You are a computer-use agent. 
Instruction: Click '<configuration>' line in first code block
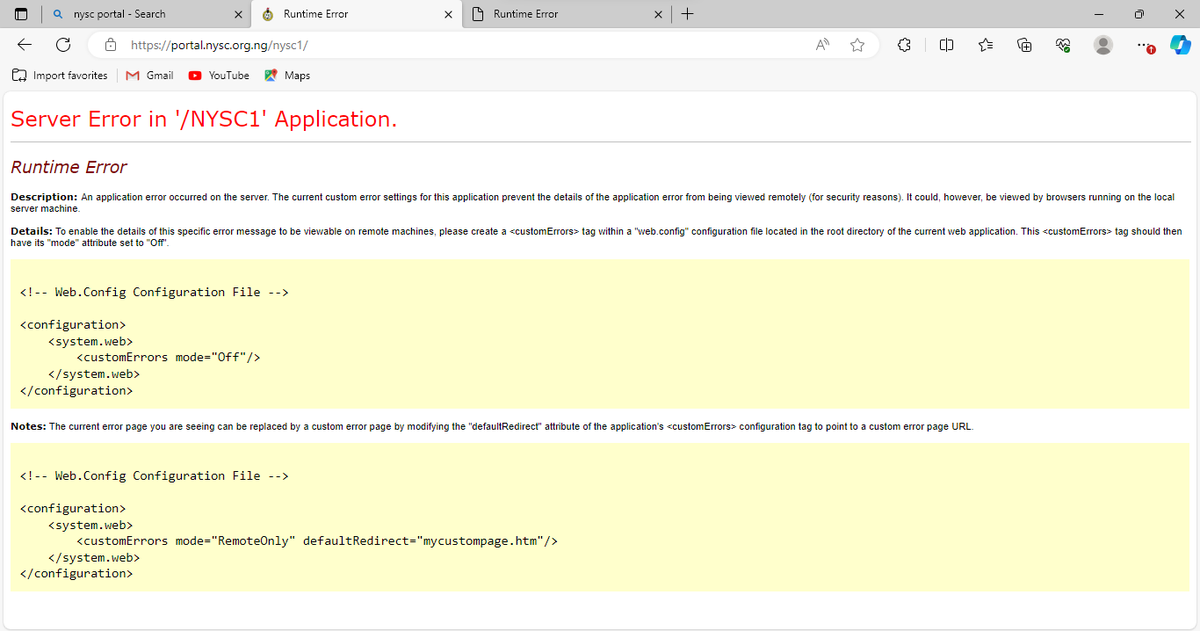[x=73, y=325]
